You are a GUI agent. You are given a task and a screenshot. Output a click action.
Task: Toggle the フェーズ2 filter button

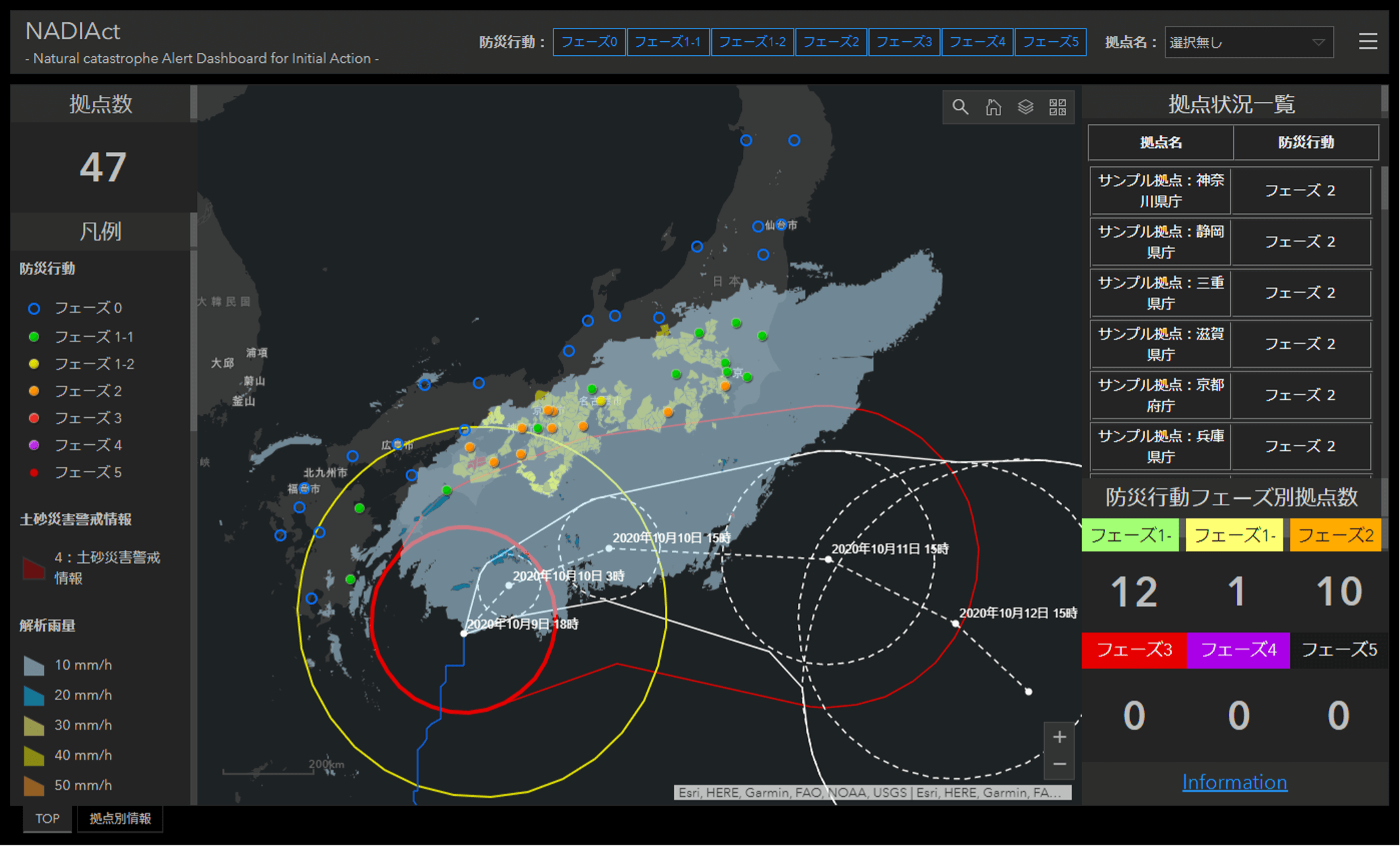(831, 42)
